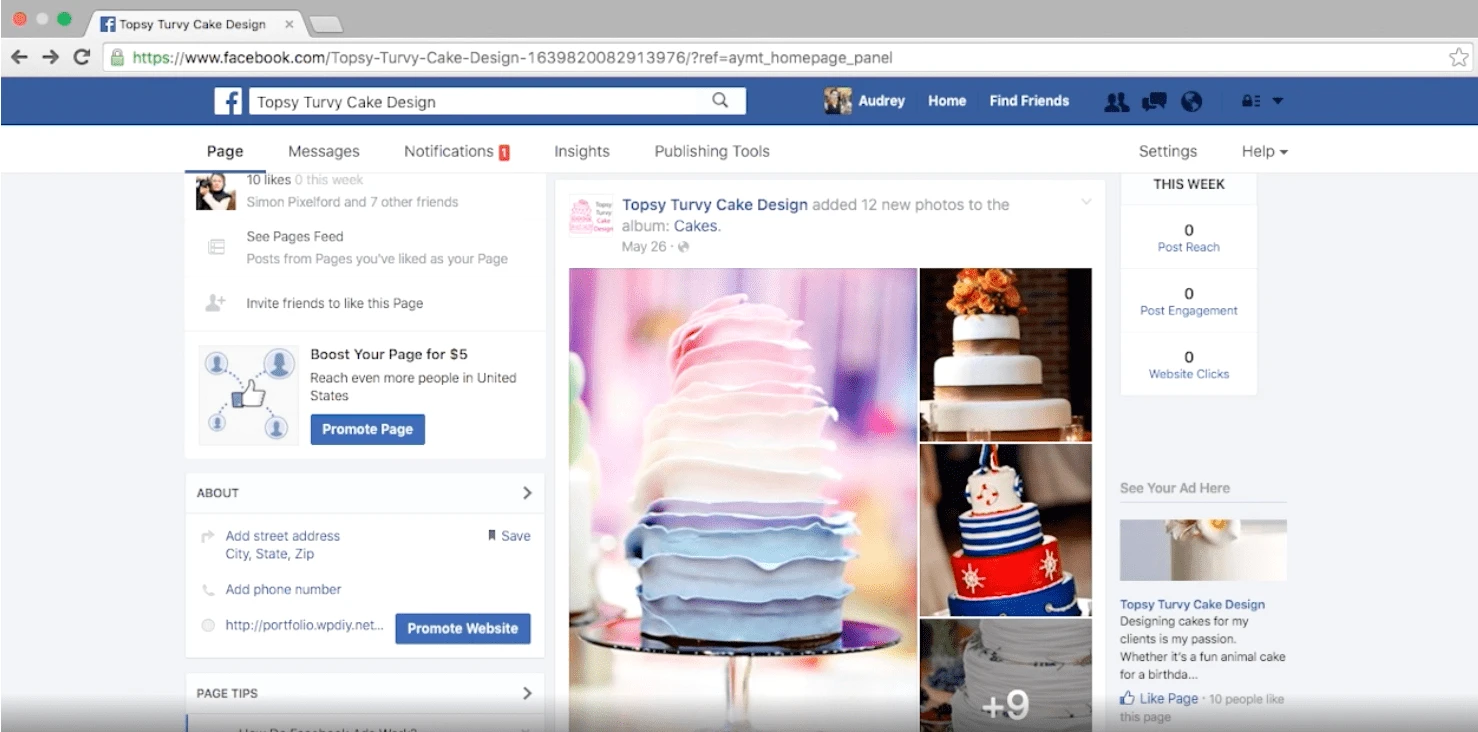The width and height of the screenshot is (1478, 732).
Task: Click the phone icon beside Add phone number
Action: 208,590
